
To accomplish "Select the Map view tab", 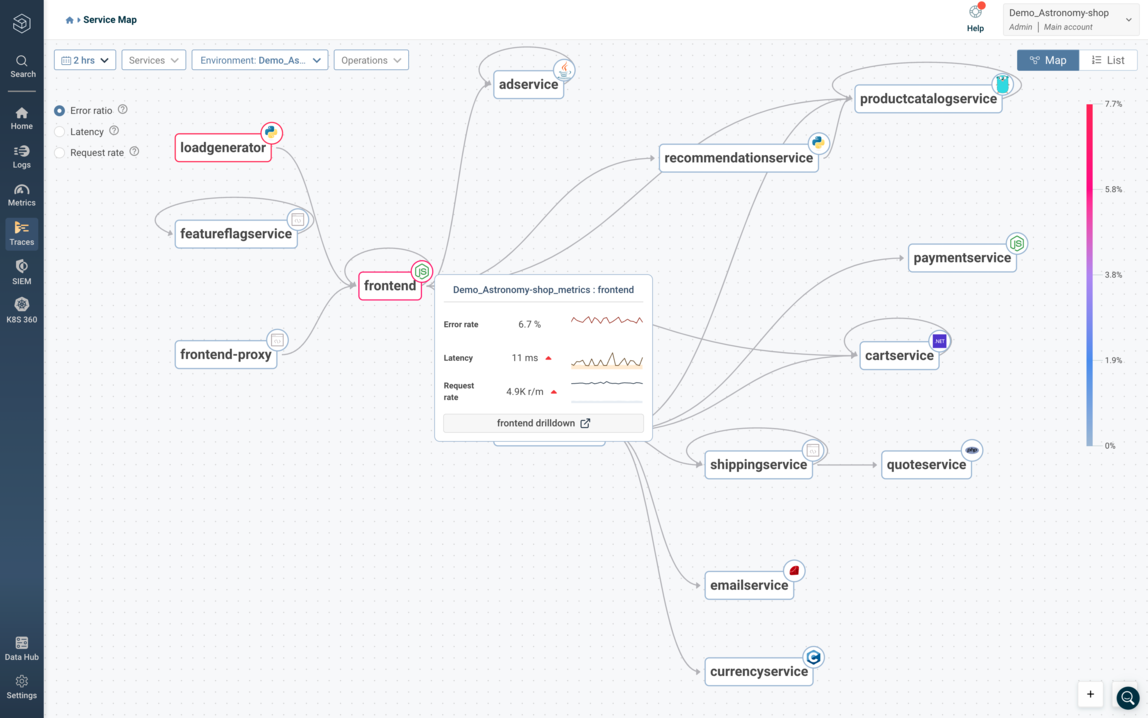I will point(1047,59).
